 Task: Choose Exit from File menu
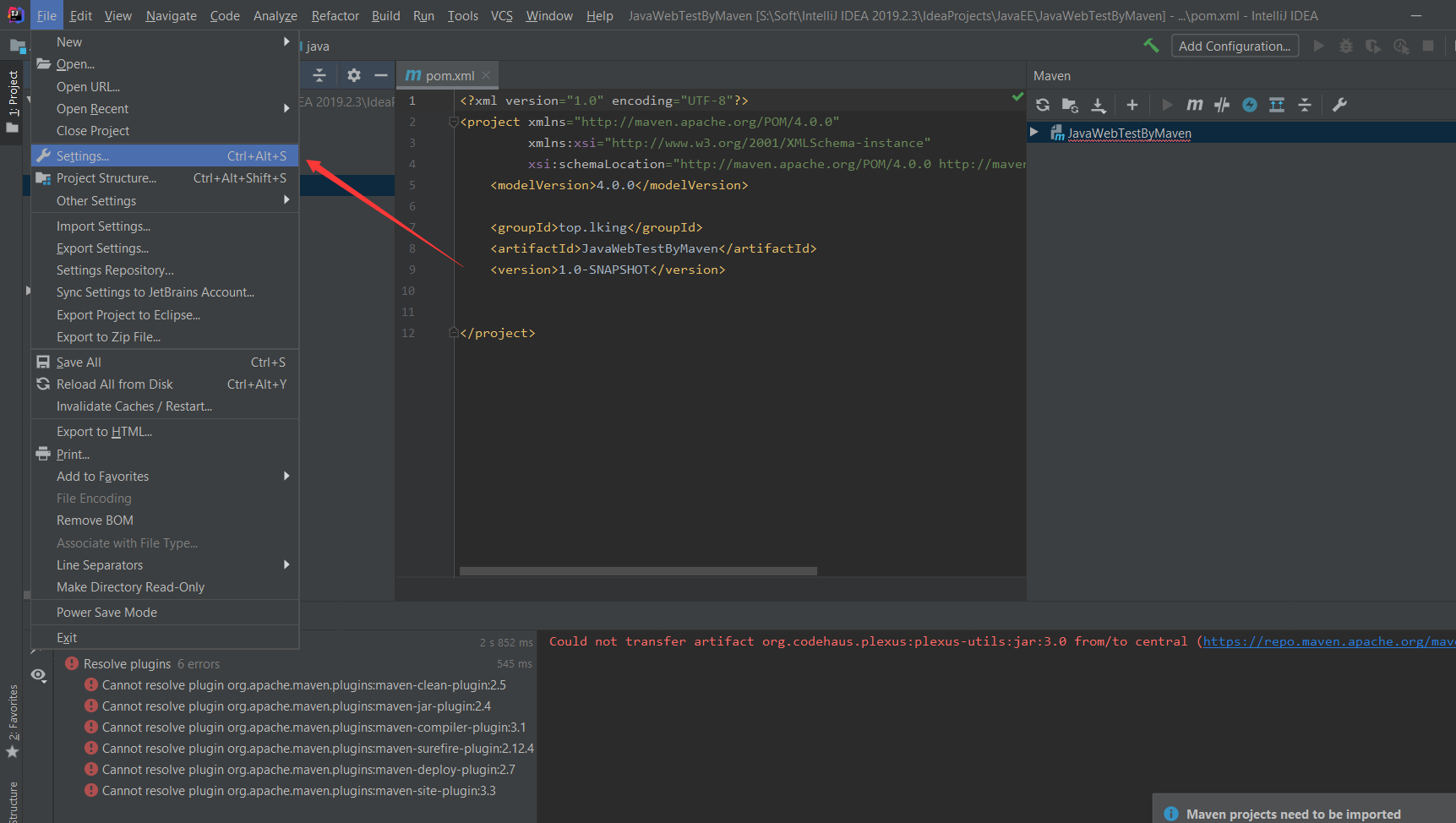[165, 638]
